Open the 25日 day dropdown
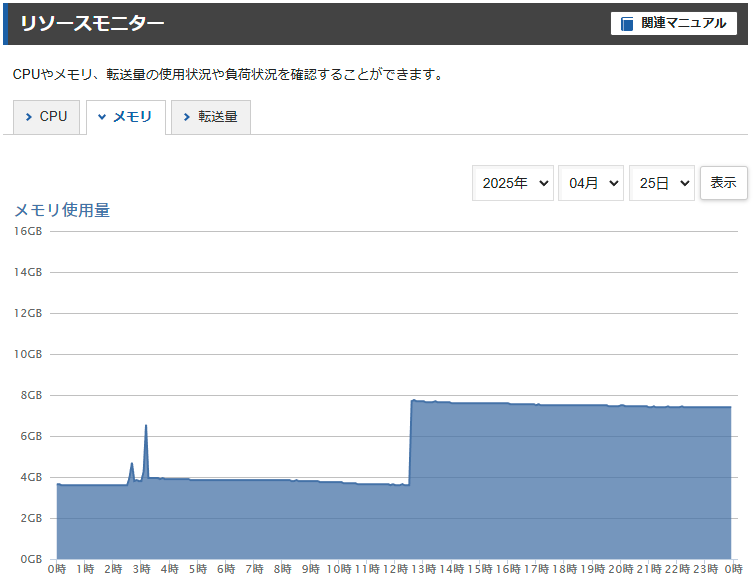 click(662, 183)
